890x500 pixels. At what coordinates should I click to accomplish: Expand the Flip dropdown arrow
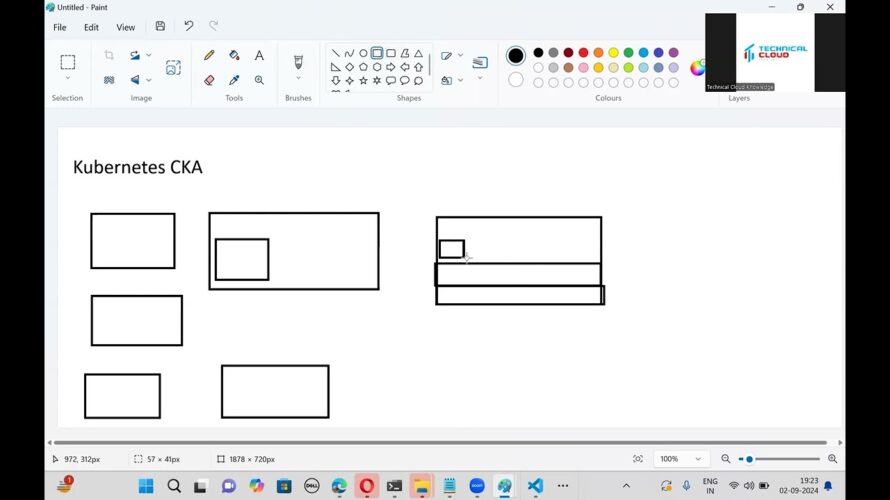(149, 80)
